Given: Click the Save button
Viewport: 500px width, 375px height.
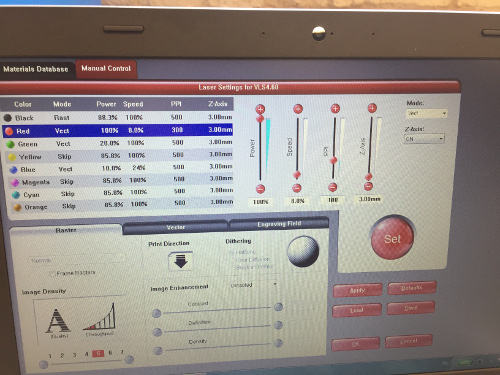Looking at the screenshot, I should [411, 308].
